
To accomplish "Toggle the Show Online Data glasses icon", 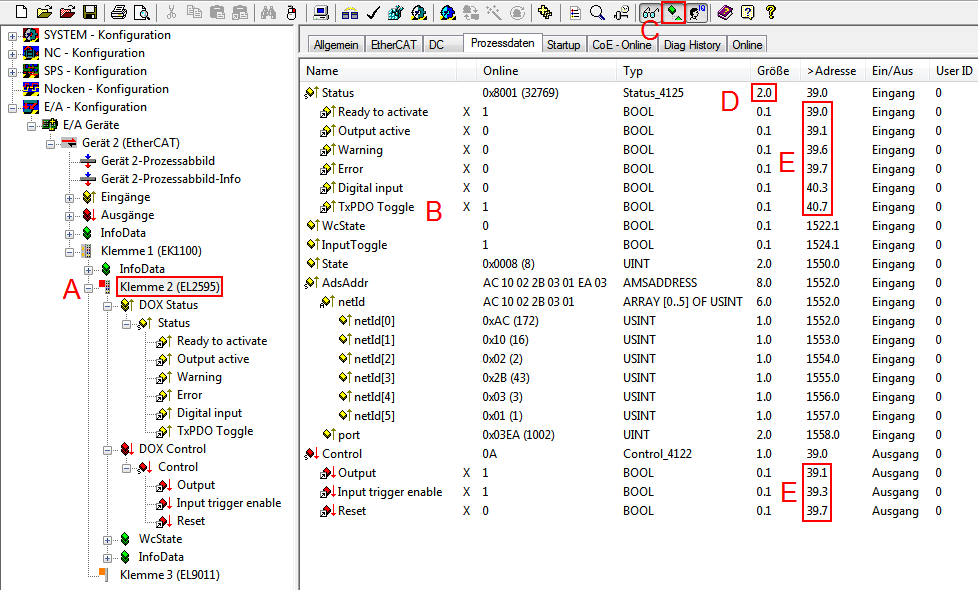I will click(650, 12).
